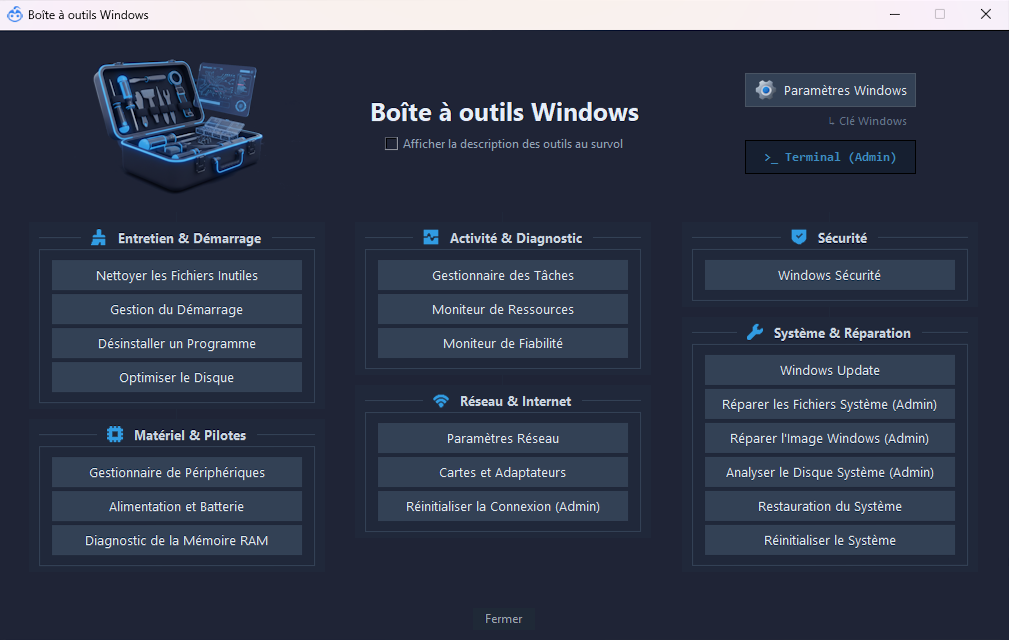
Task: Click the activity chart icon beside Activité & Diagnostic
Action: click(x=431, y=237)
